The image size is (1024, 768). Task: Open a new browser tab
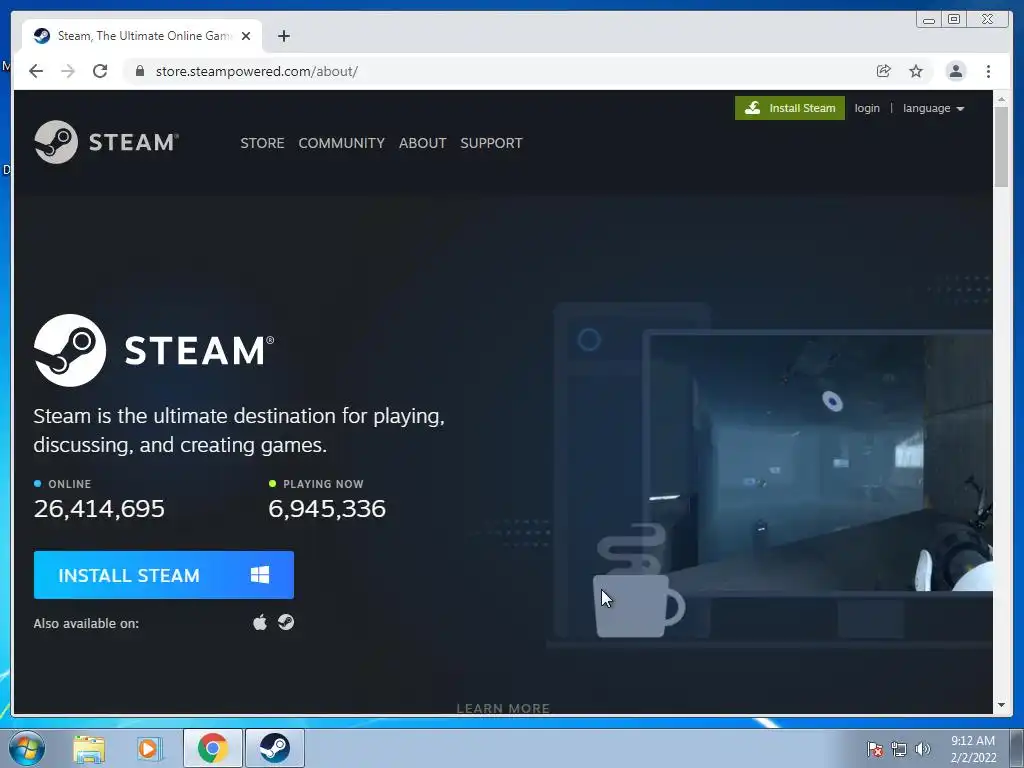tap(283, 36)
